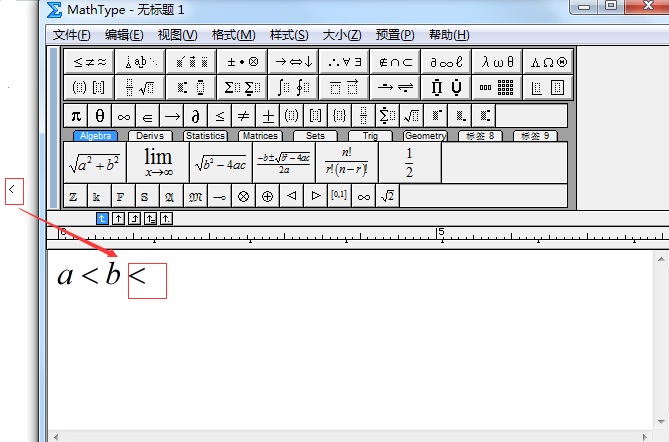Open the summation templates palette
This screenshot has width=669, height=442.
pos(241,87)
